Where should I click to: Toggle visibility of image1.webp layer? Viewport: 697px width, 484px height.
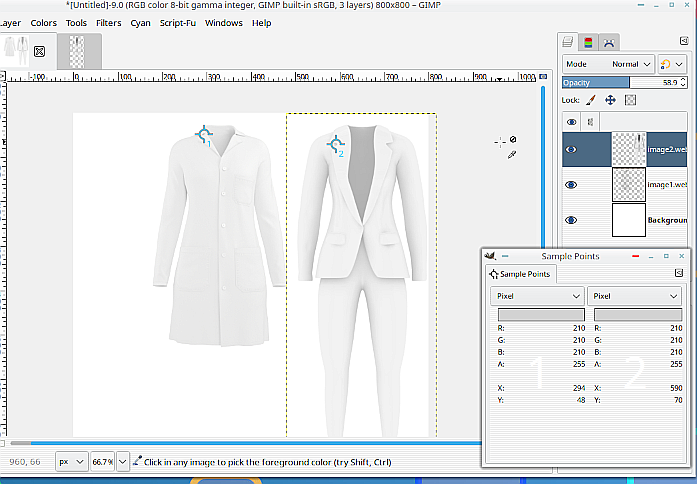coord(571,185)
